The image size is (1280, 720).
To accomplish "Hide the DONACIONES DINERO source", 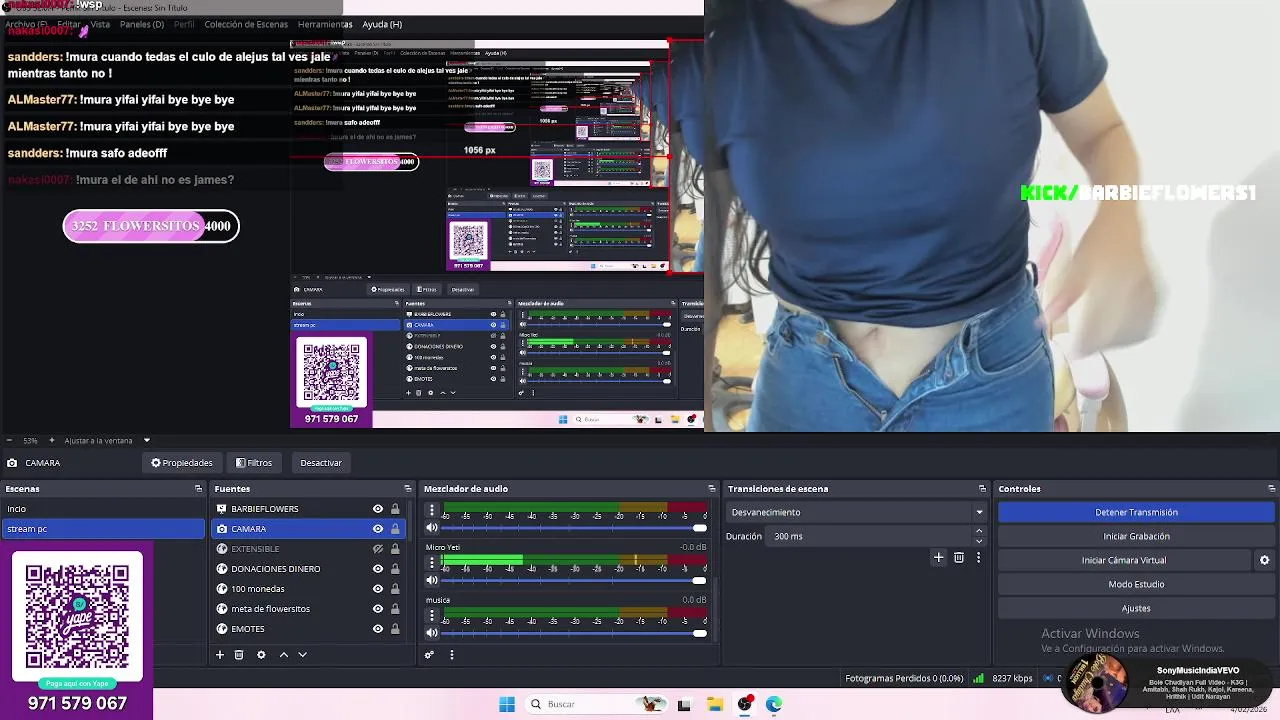I will (378, 569).
